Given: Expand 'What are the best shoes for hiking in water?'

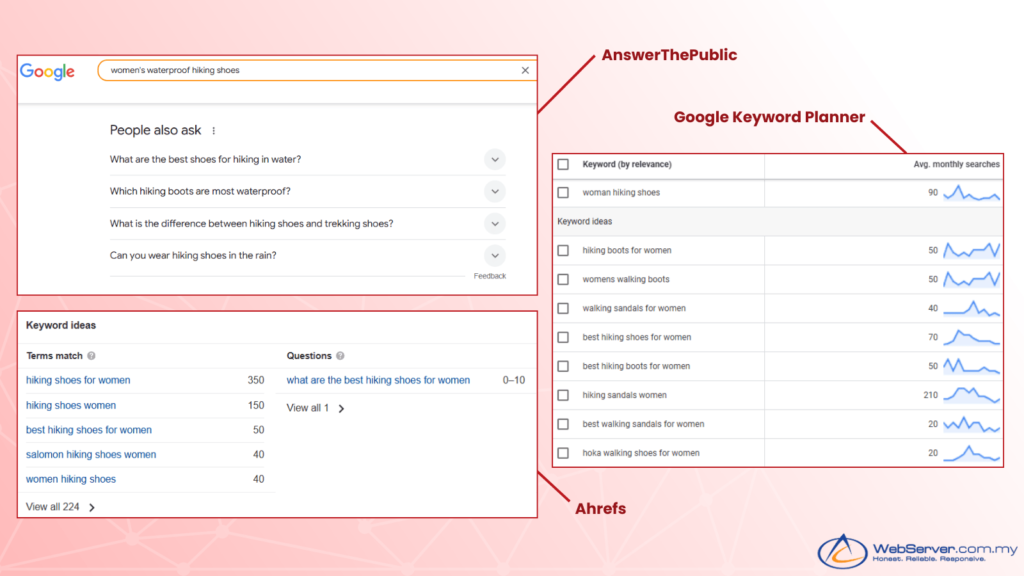Looking at the screenshot, I should pos(494,159).
